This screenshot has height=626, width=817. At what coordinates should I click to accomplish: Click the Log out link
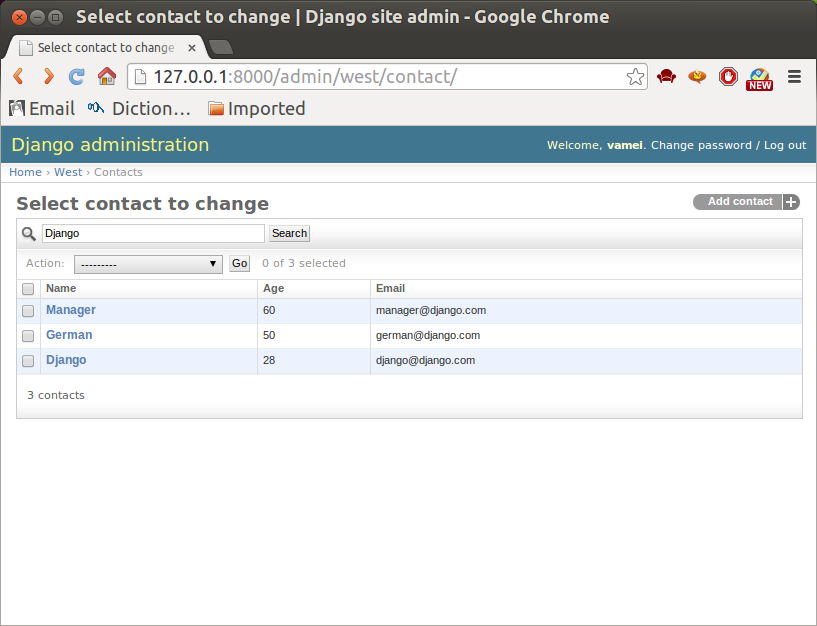[x=785, y=145]
